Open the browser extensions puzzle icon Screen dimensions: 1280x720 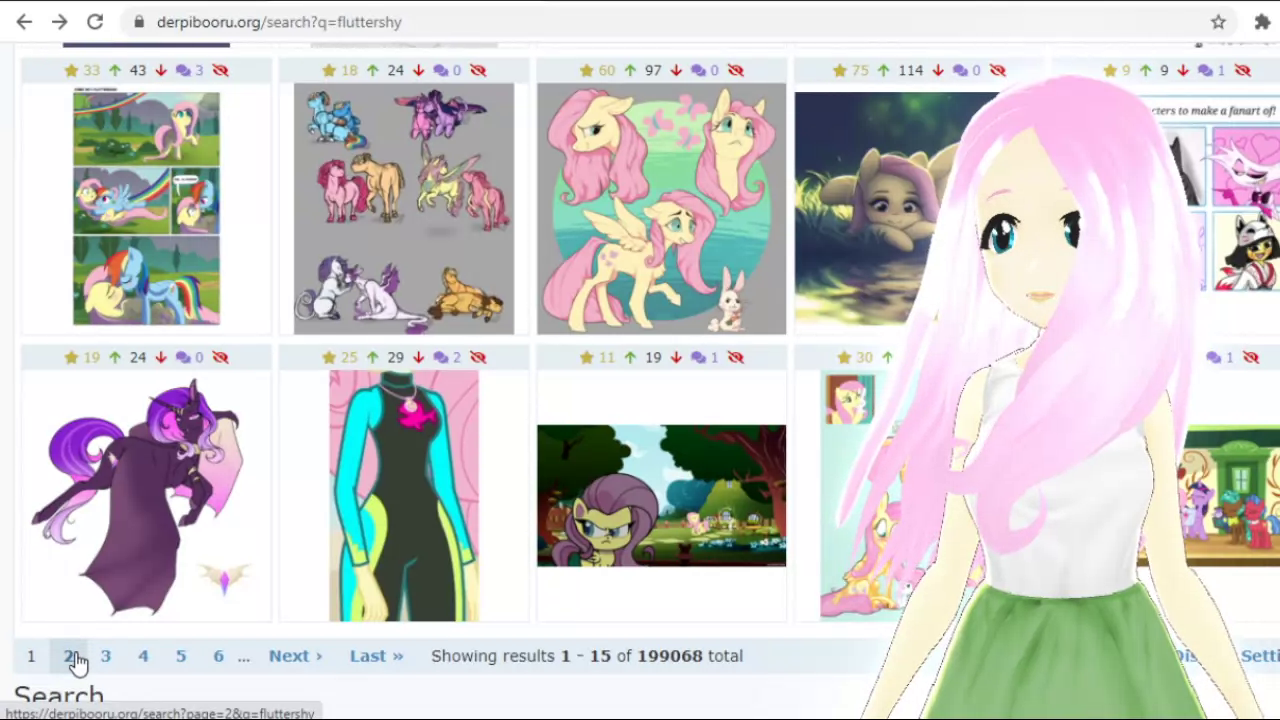(x=1262, y=21)
